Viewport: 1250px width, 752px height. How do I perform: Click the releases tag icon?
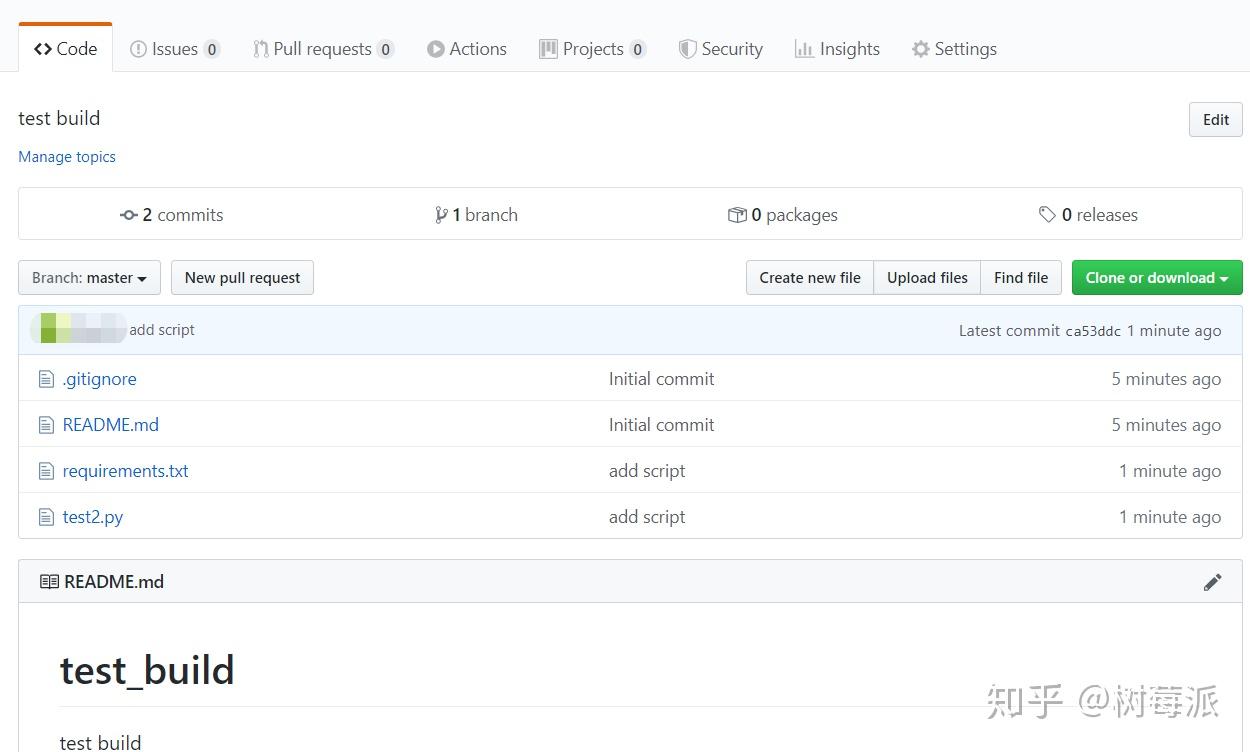1047,214
